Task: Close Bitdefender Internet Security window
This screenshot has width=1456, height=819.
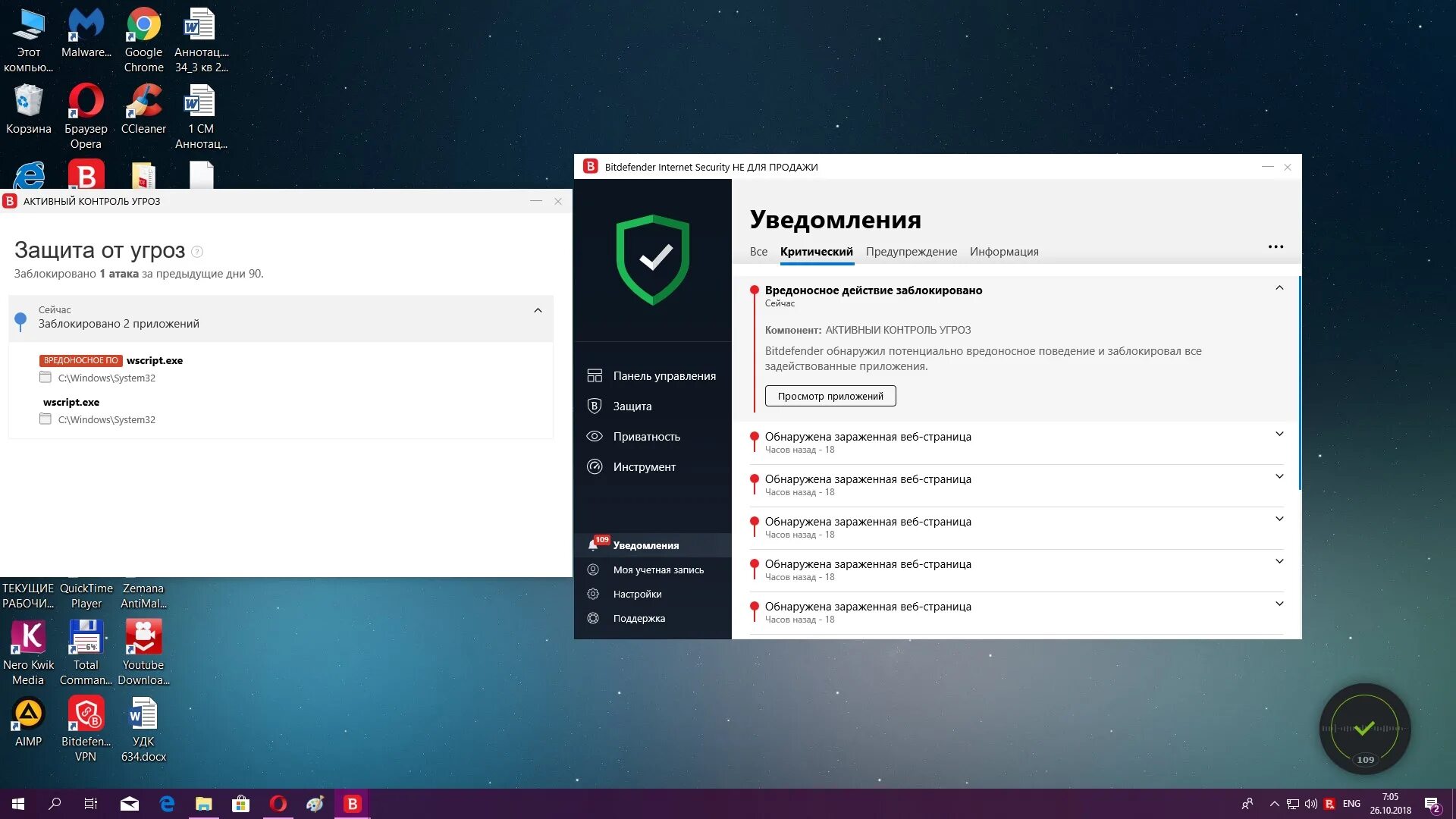Action: (x=1288, y=167)
